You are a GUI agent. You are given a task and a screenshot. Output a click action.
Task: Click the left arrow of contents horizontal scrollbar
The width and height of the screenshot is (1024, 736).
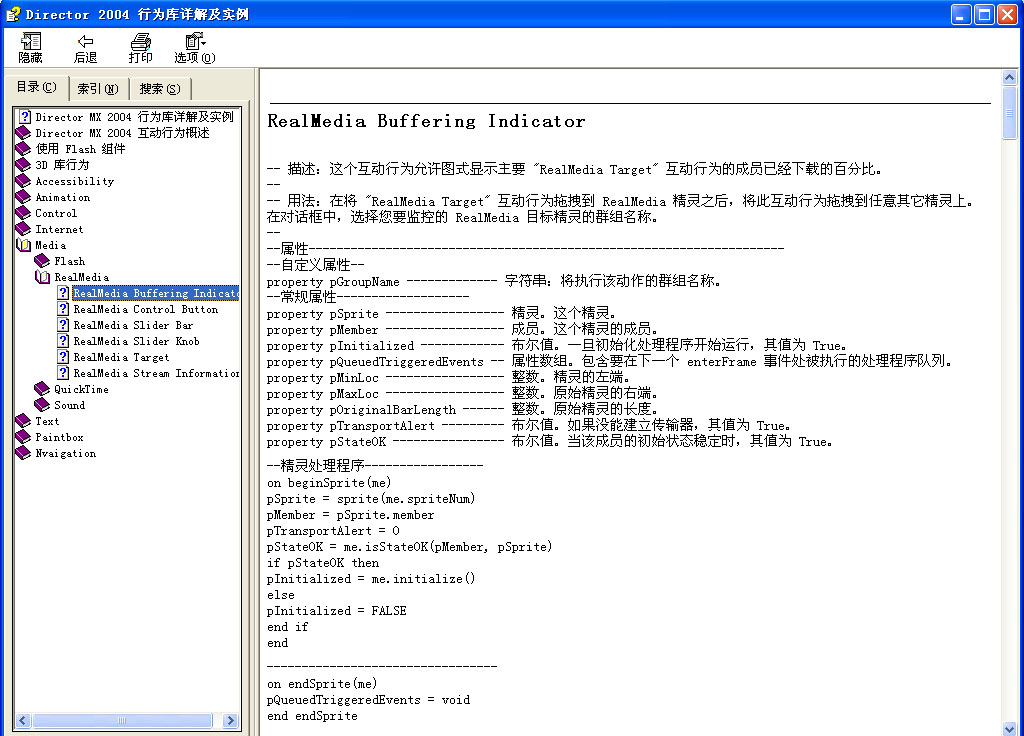[x=23, y=720]
